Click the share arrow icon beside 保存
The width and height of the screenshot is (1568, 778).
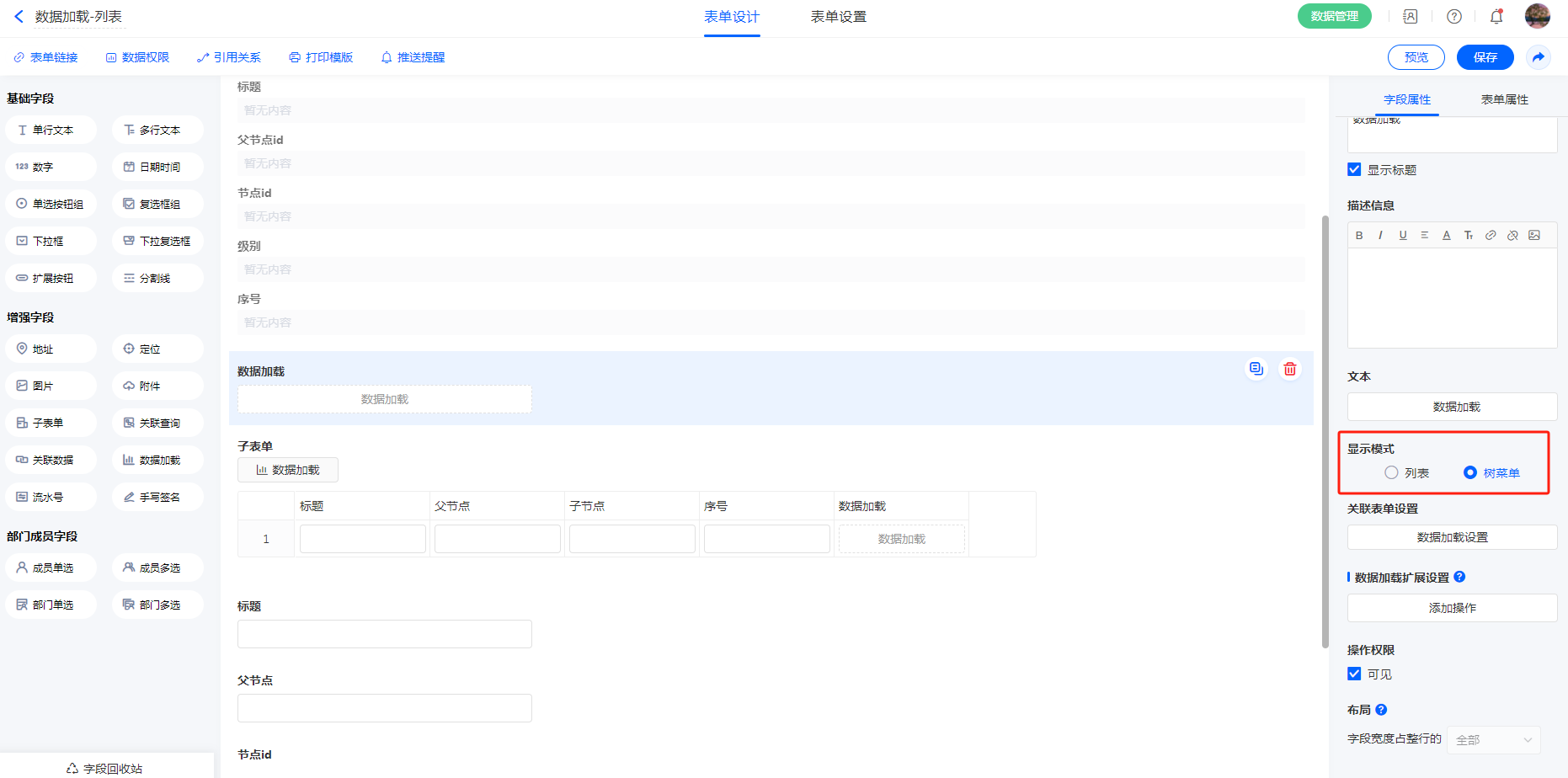1538,57
